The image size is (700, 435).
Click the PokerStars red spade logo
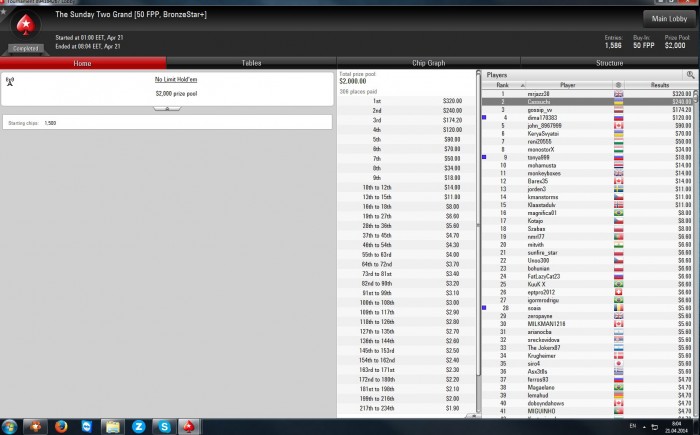26,25
